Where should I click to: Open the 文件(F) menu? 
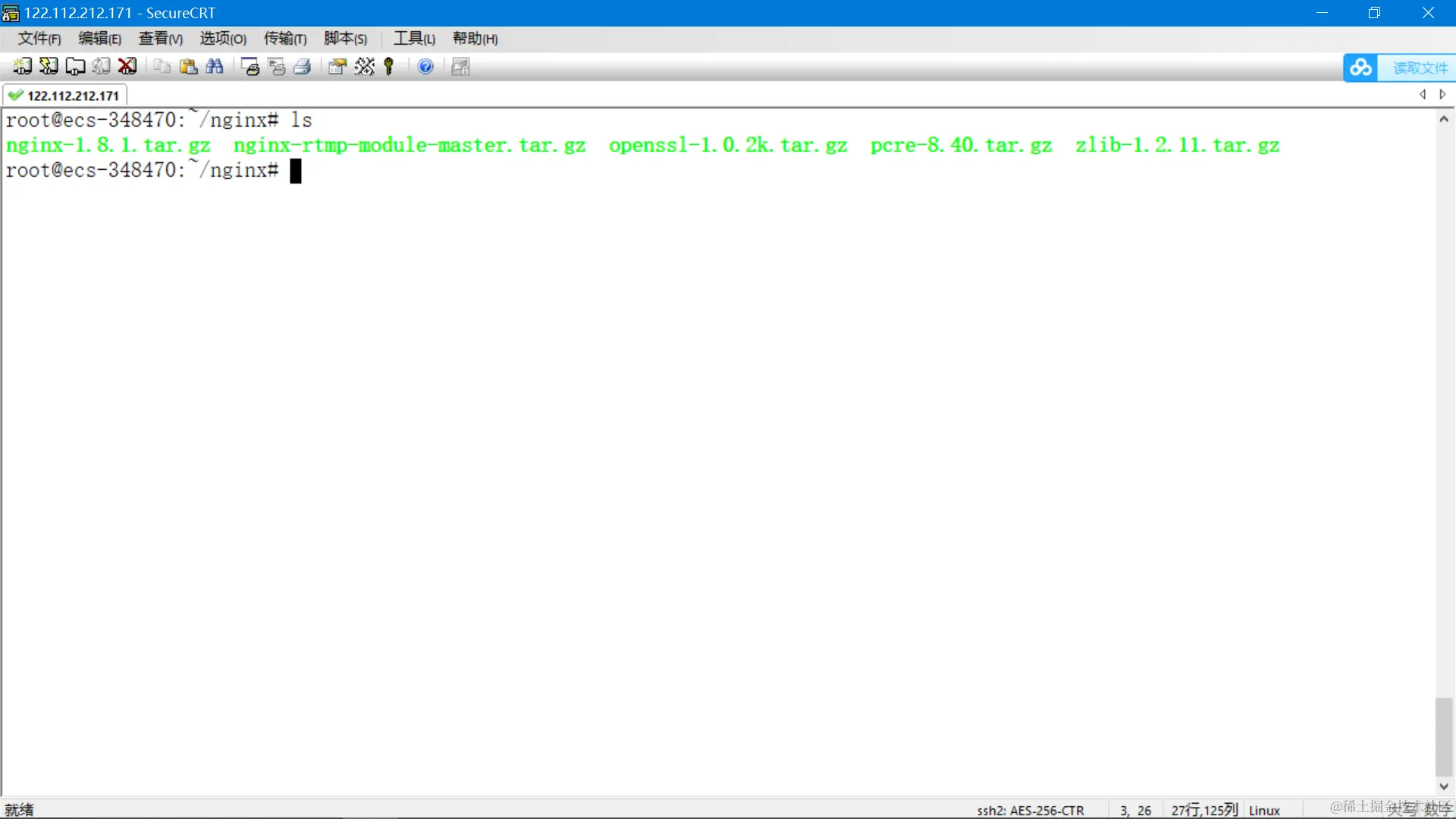coord(39,39)
